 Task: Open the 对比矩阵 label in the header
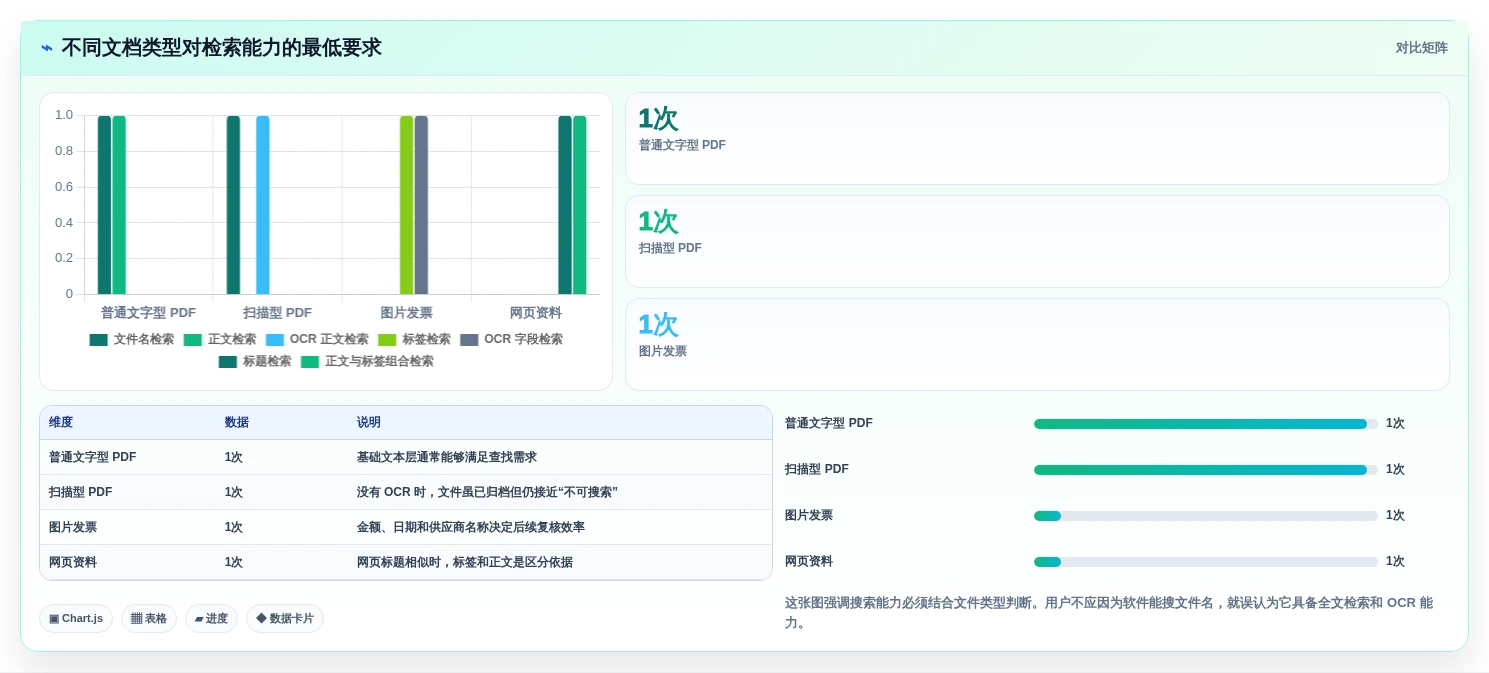point(1422,48)
